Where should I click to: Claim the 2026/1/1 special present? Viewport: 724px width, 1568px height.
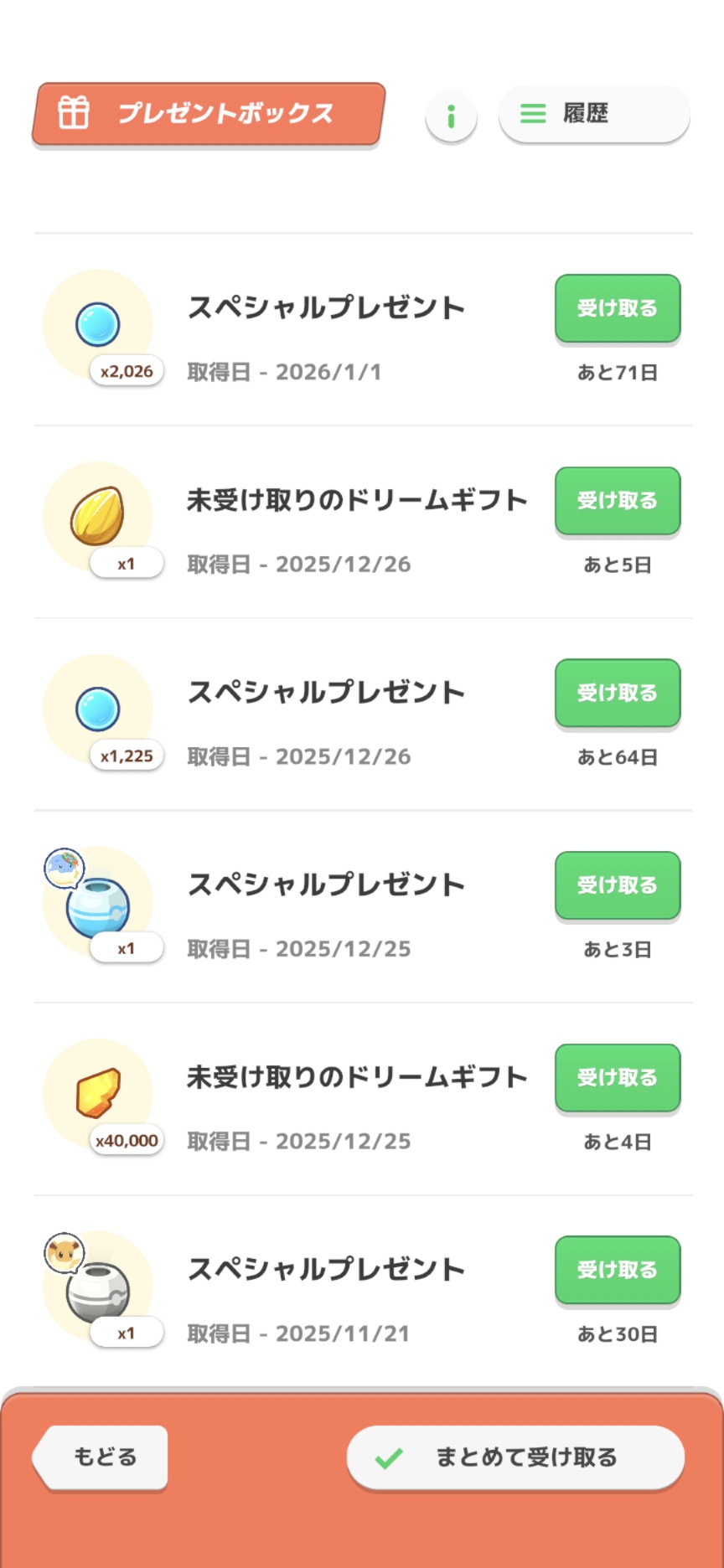[617, 308]
